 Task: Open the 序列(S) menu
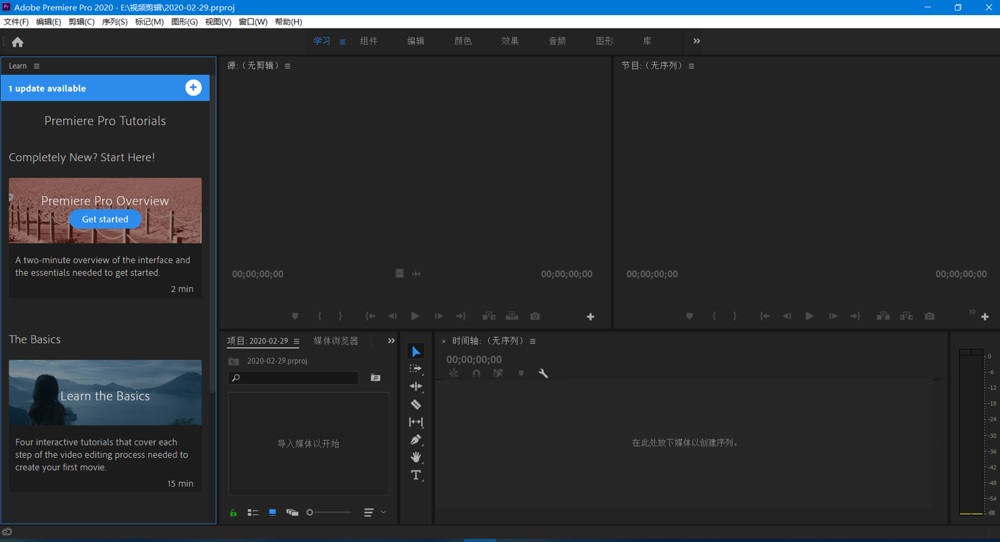(x=115, y=22)
